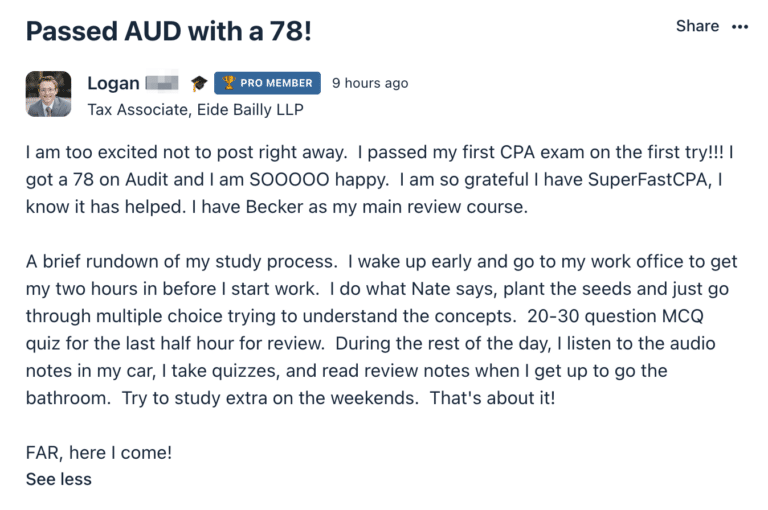Click the word SuperFastCPA in the post
The image size is (768, 510).
649,180
